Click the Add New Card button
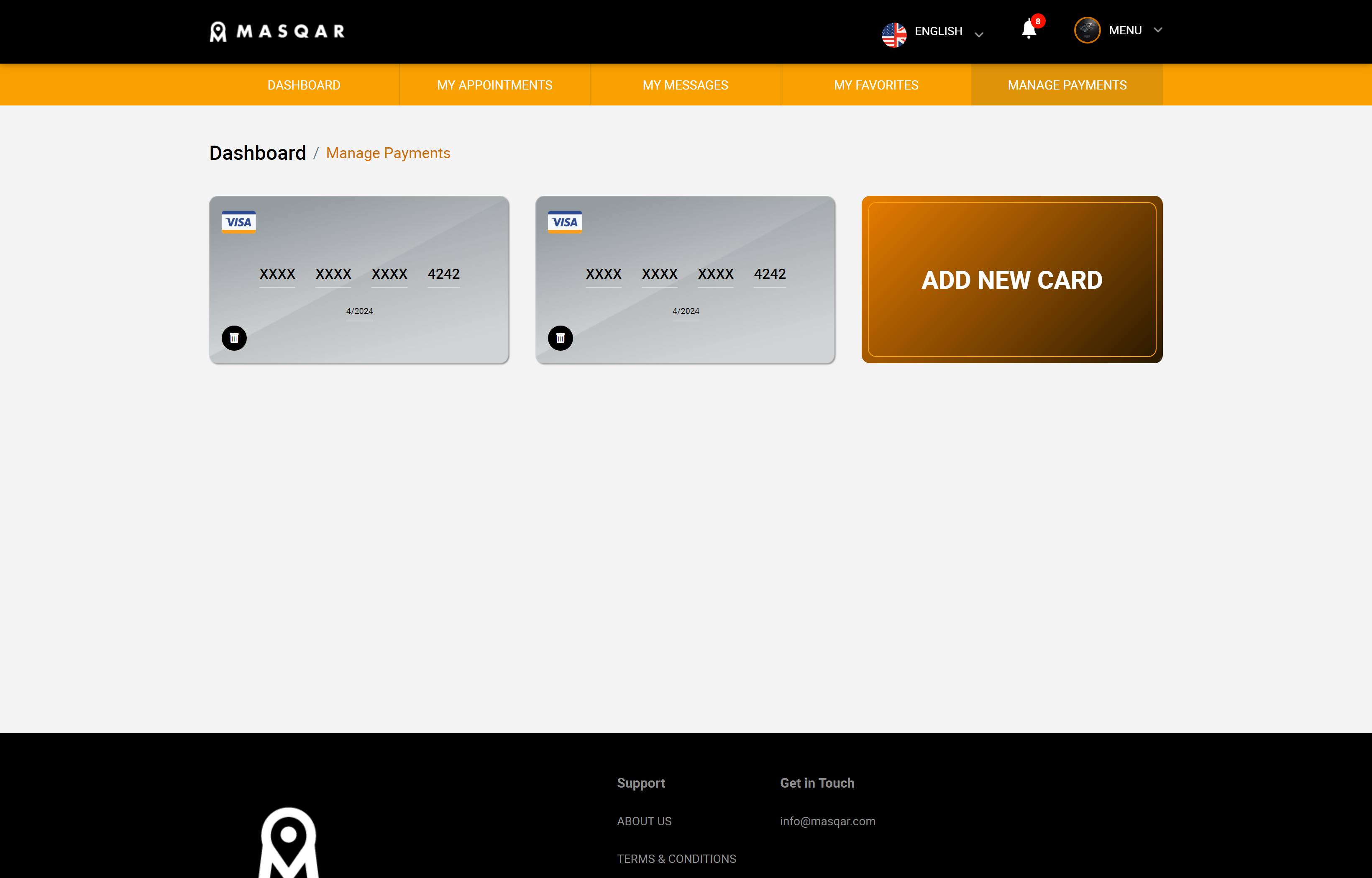This screenshot has width=1372, height=878. (1012, 280)
